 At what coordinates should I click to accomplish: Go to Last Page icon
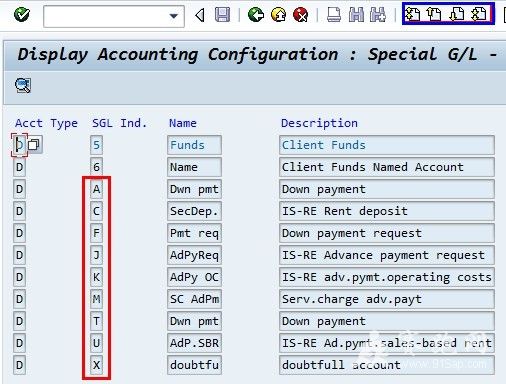coord(479,14)
